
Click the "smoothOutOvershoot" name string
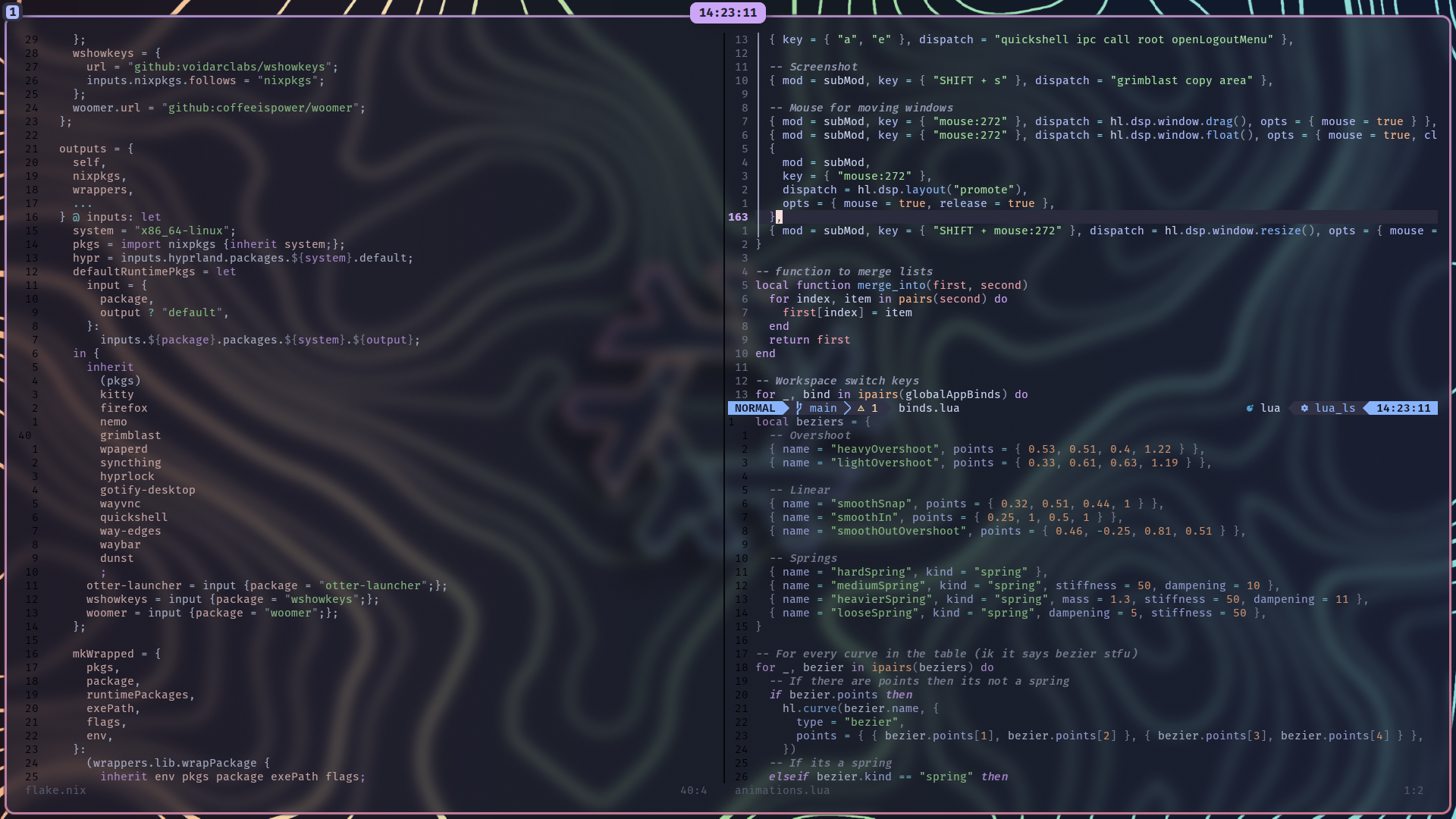click(x=899, y=531)
